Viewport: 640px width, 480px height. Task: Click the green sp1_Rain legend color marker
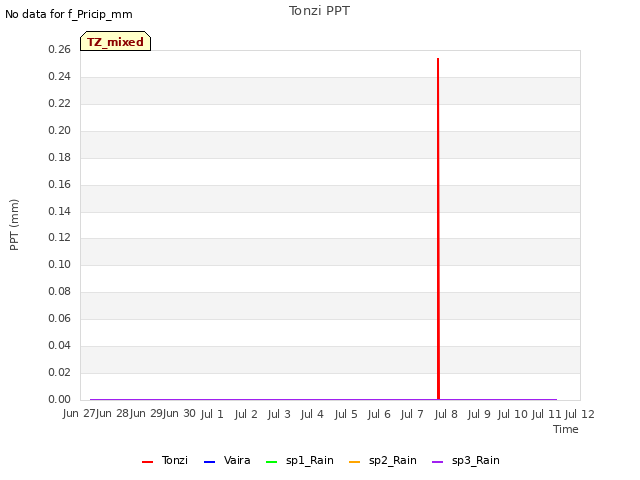click(271, 462)
